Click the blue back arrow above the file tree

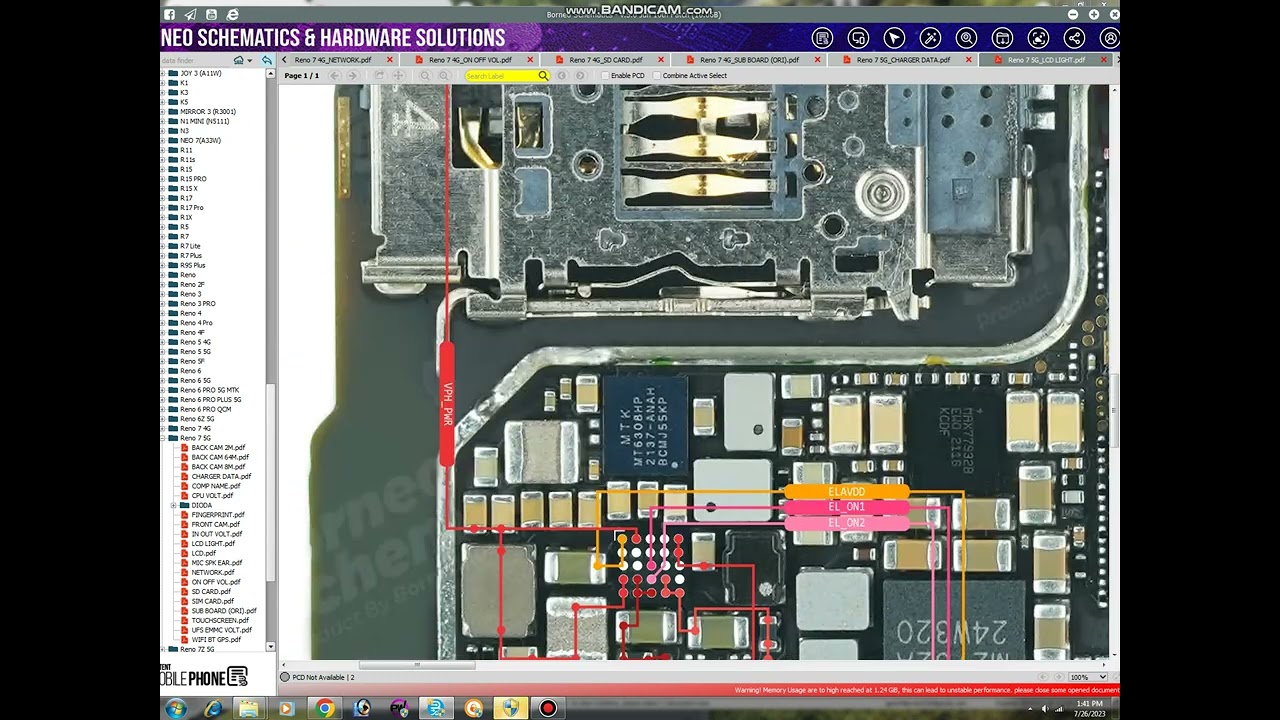point(266,61)
